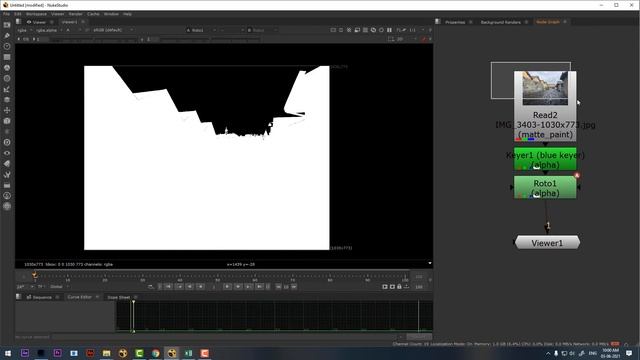Open Chrome from the taskbar
This screenshot has width=640, height=360.
pyautogui.click(x=156, y=353)
